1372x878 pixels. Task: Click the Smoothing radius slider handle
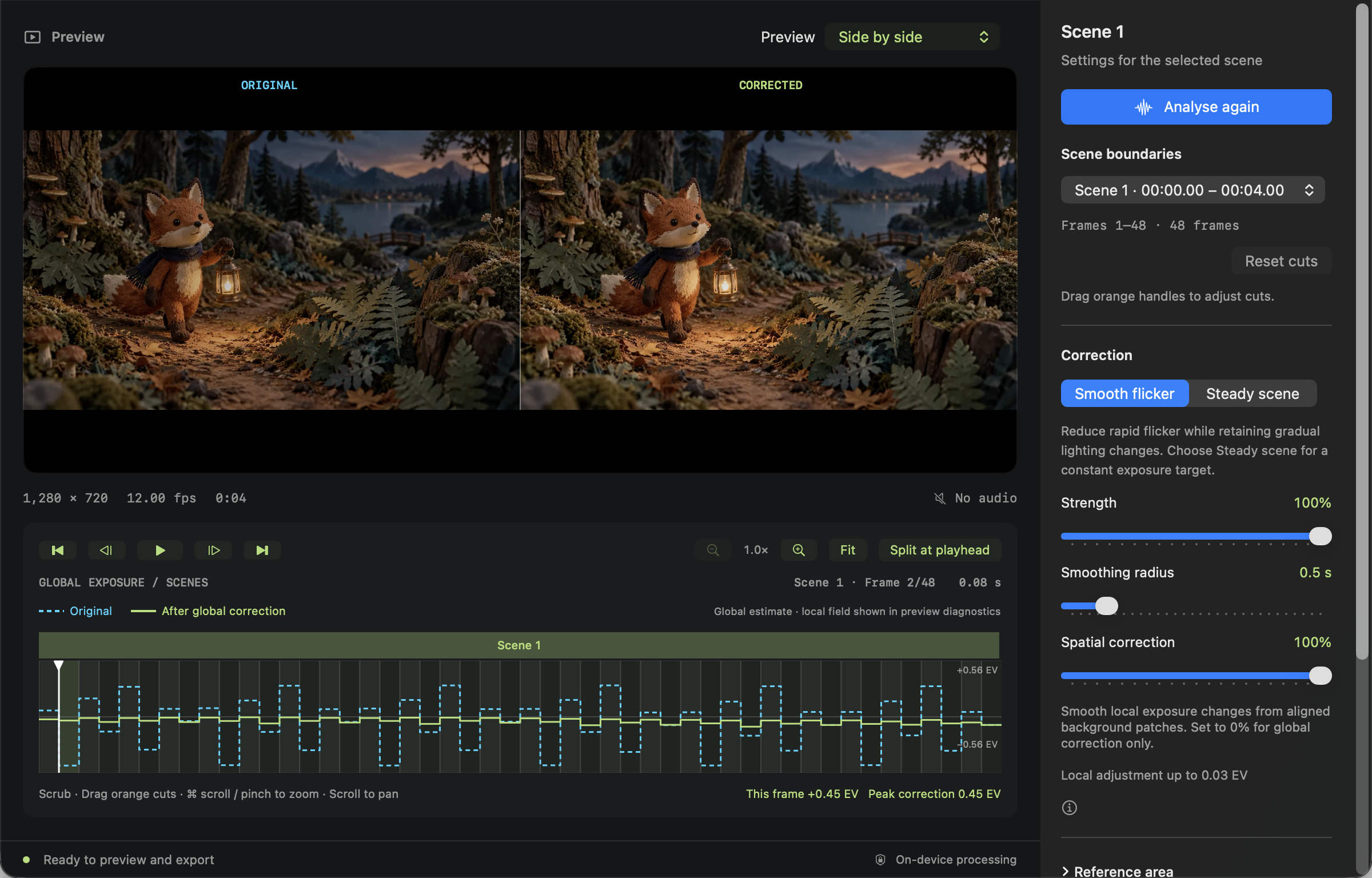click(1106, 606)
